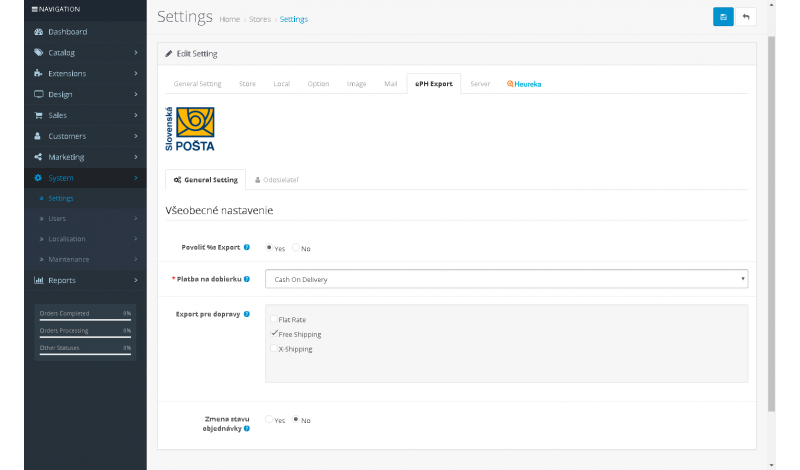Switch to the Option tab
800x470 pixels.
pyautogui.click(x=318, y=84)
